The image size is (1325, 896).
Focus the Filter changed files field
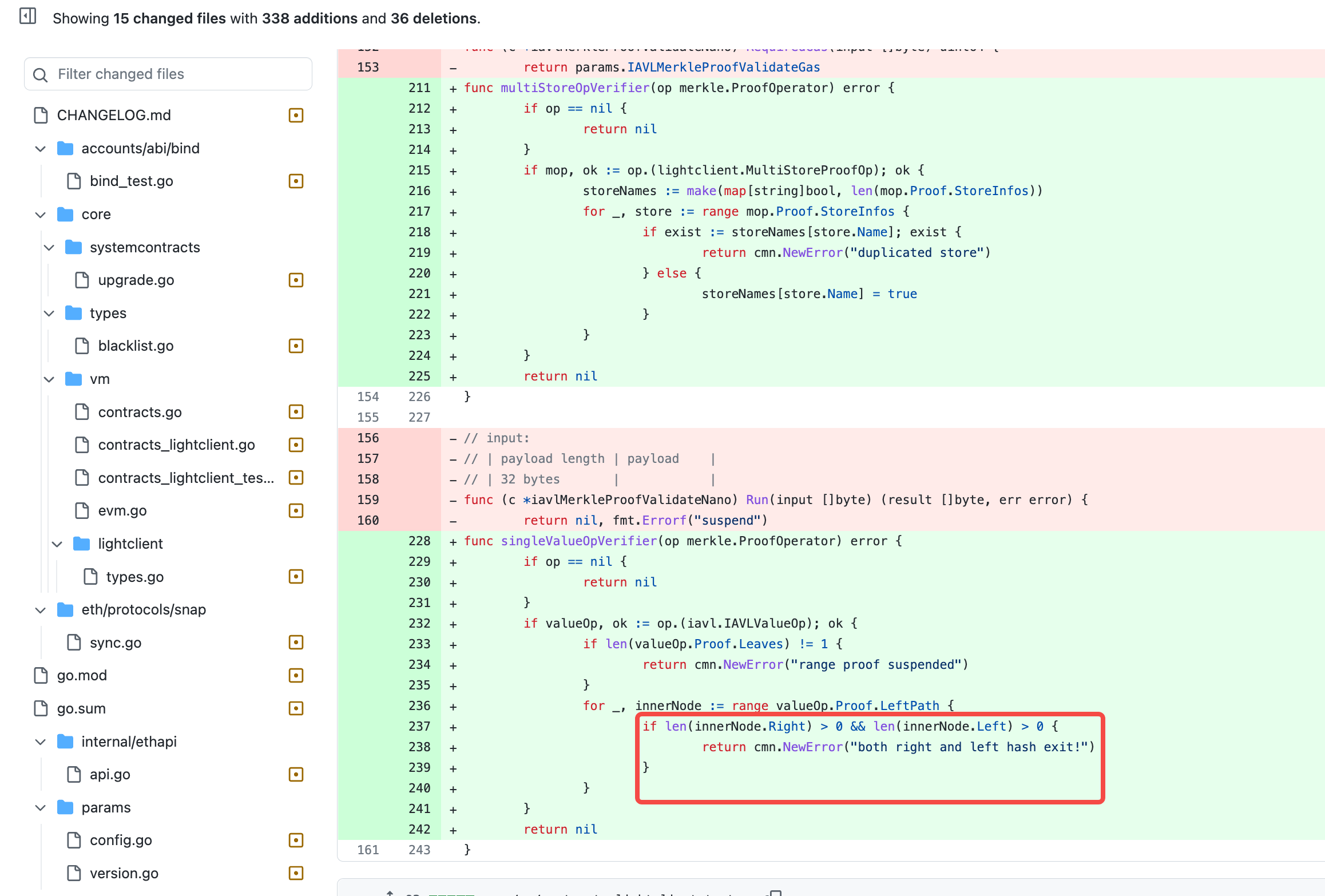168,74
